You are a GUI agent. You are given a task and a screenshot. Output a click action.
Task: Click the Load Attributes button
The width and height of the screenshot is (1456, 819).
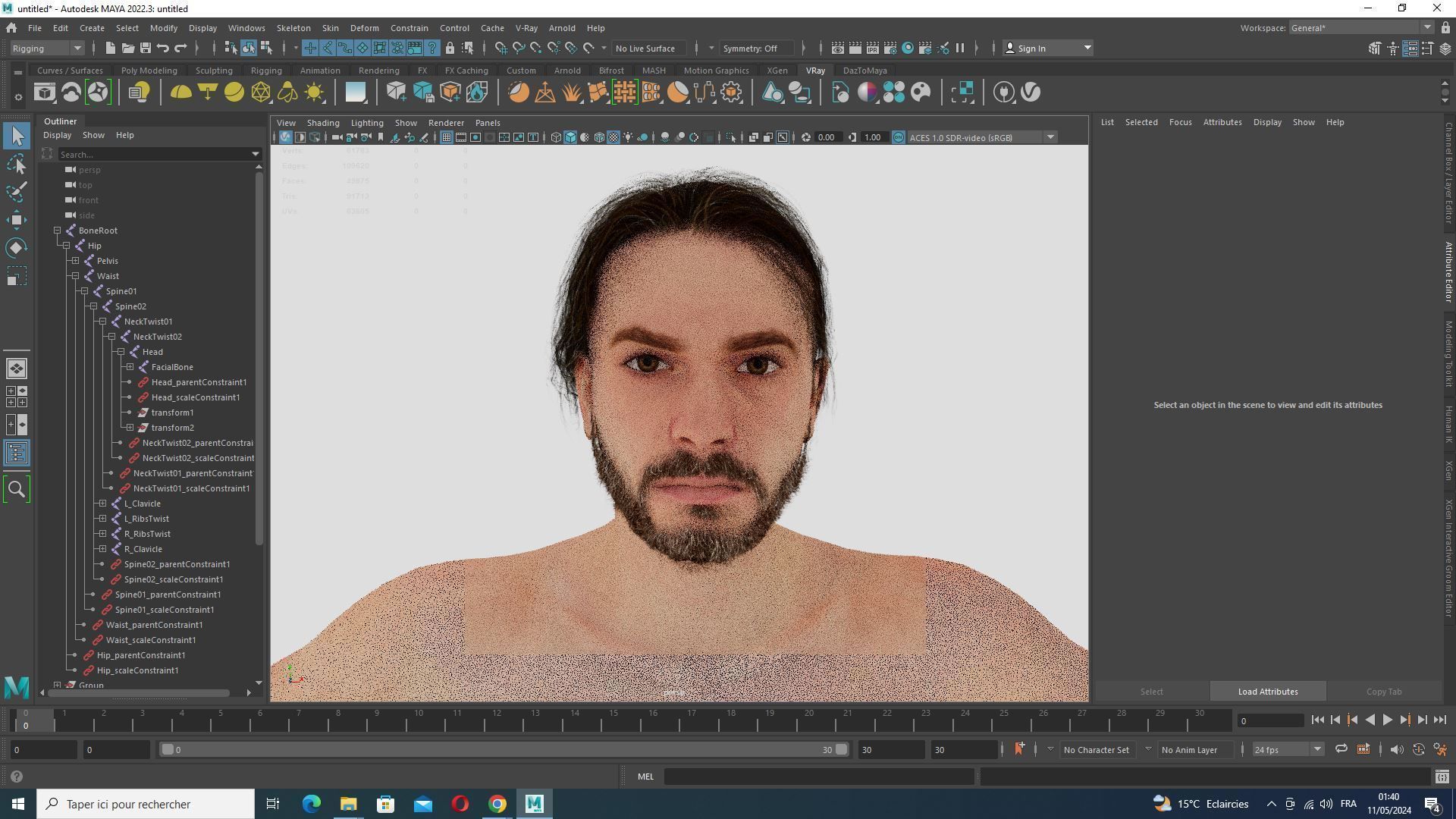point(1267,692)
